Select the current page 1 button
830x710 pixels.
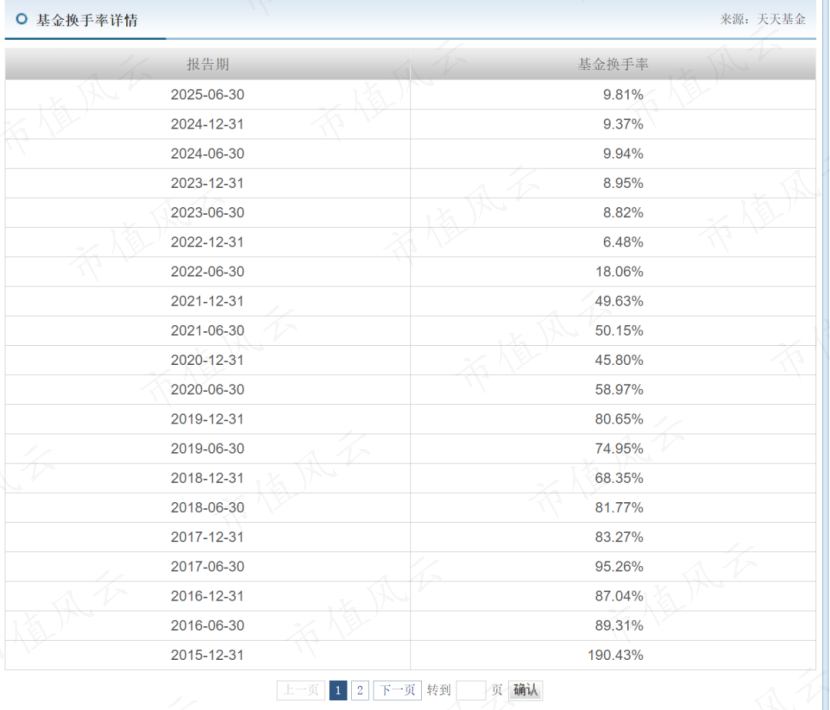[340, 690]
